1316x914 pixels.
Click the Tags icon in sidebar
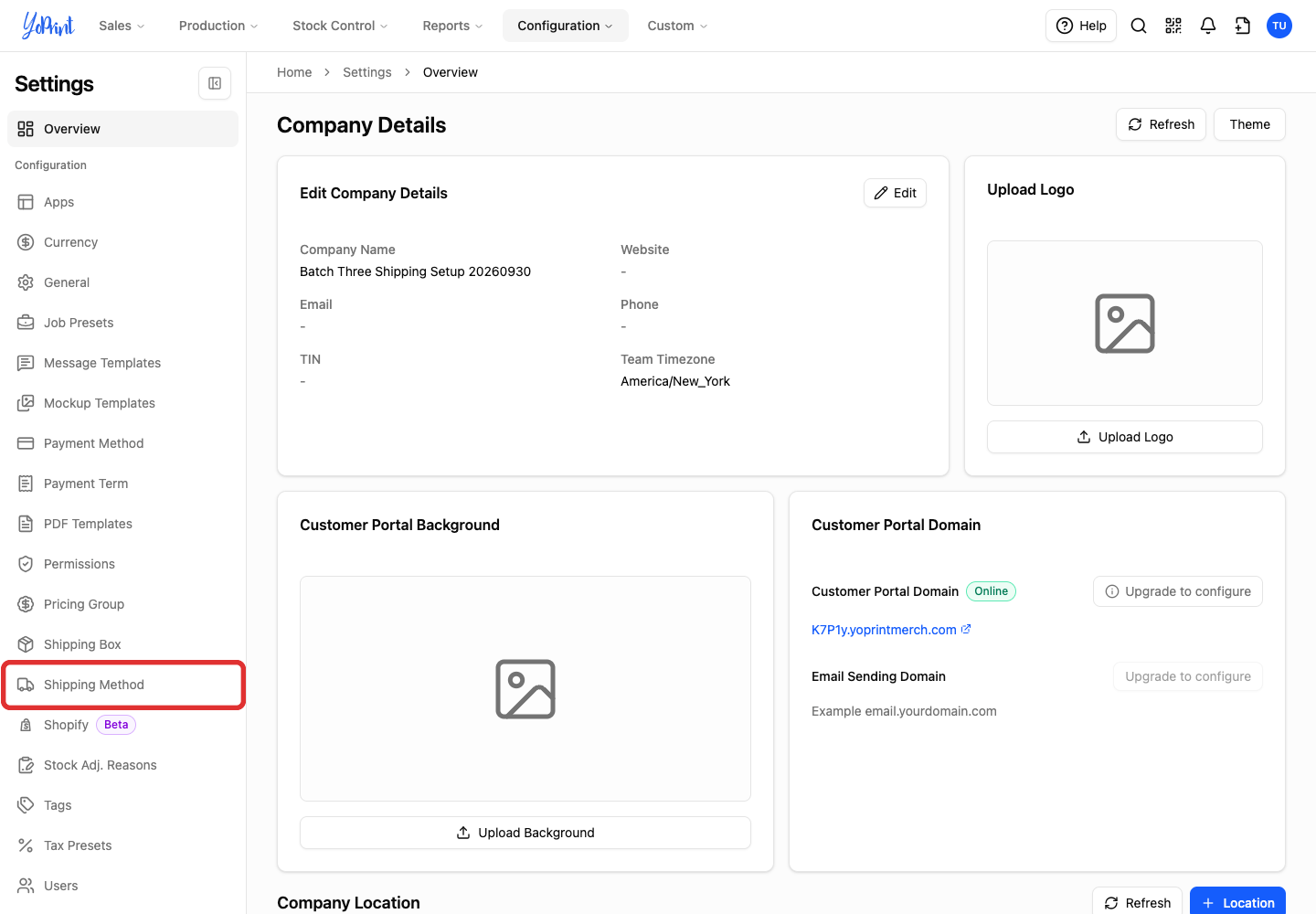(x=26, y=805)
